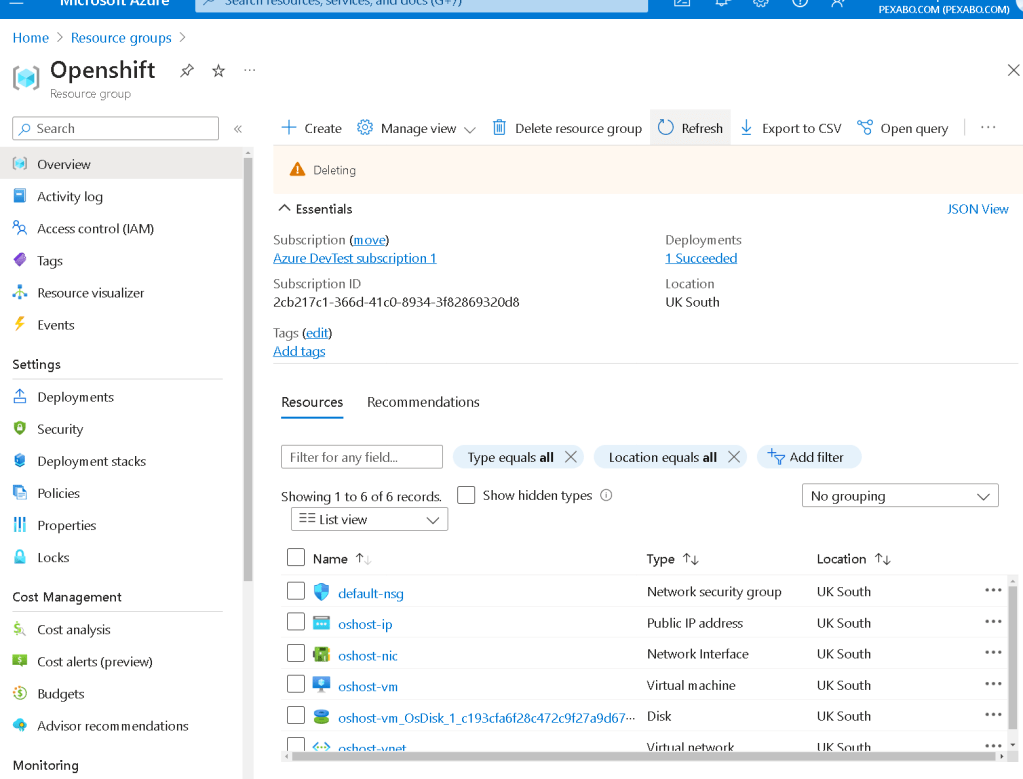Expand the Manage view chevron

(x=470, y=129)
